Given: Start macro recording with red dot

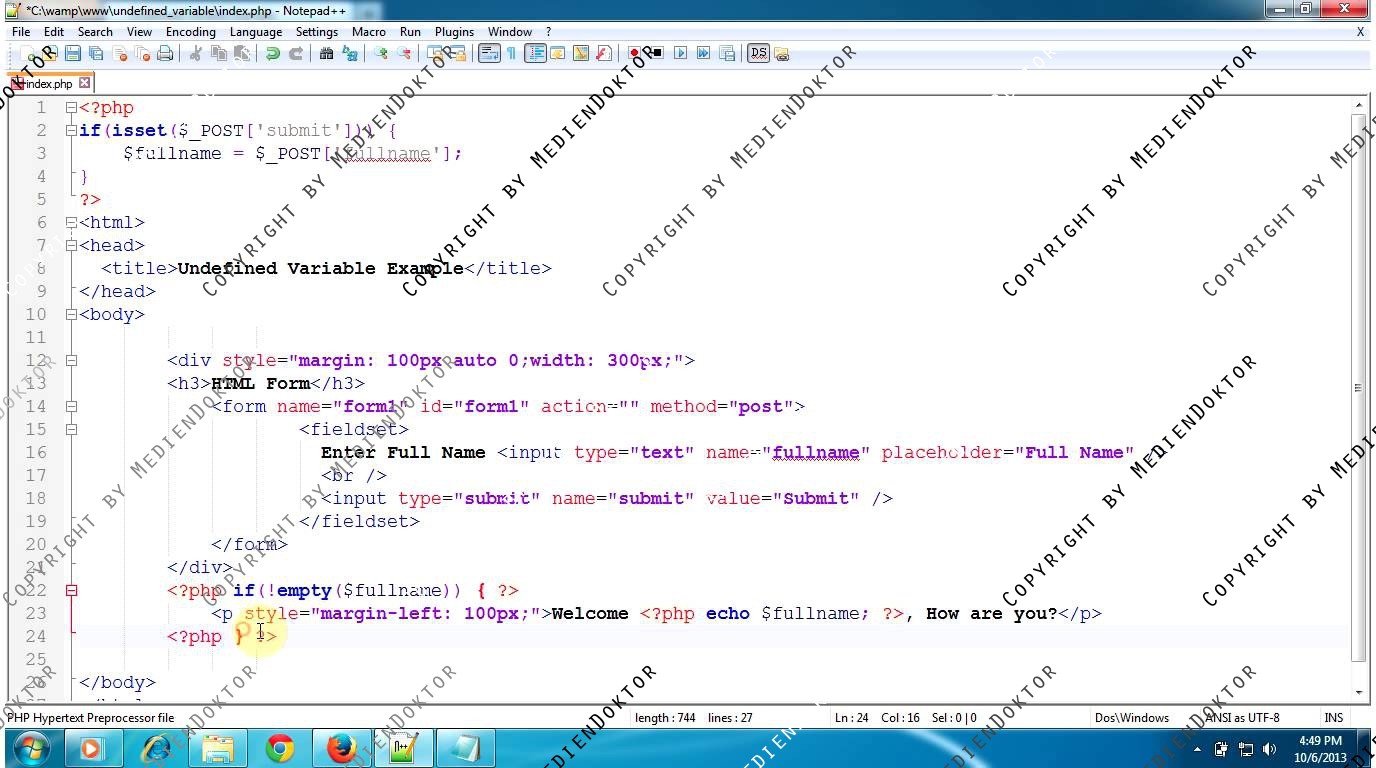Looking at the screenshot, I should [x=634, y=54].
